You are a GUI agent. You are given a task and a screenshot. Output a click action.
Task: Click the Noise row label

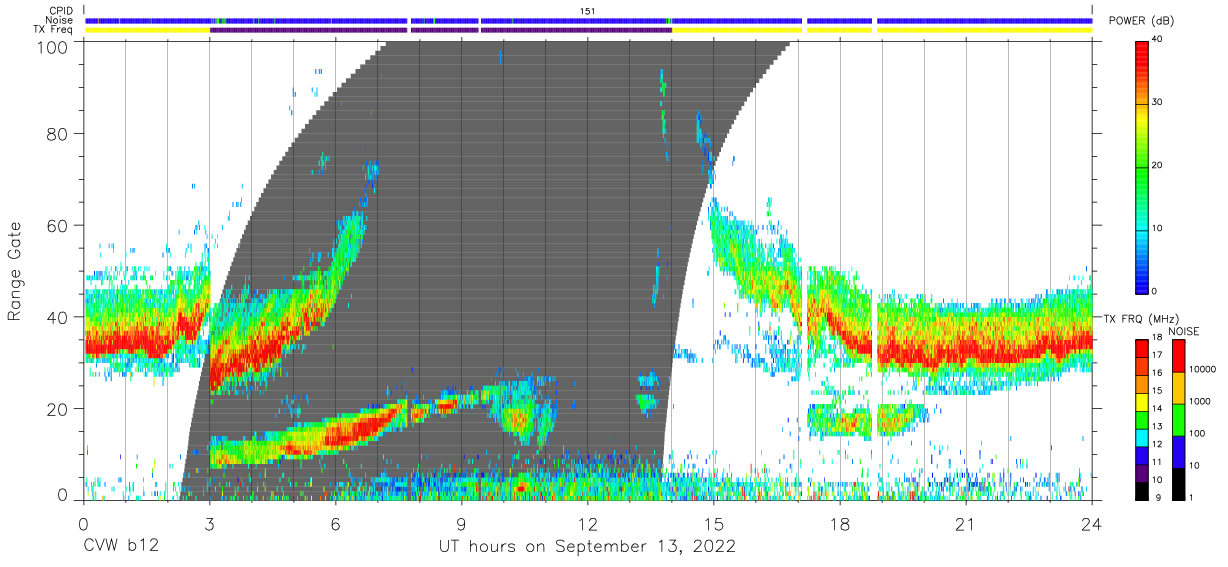[x=61, y=20]
